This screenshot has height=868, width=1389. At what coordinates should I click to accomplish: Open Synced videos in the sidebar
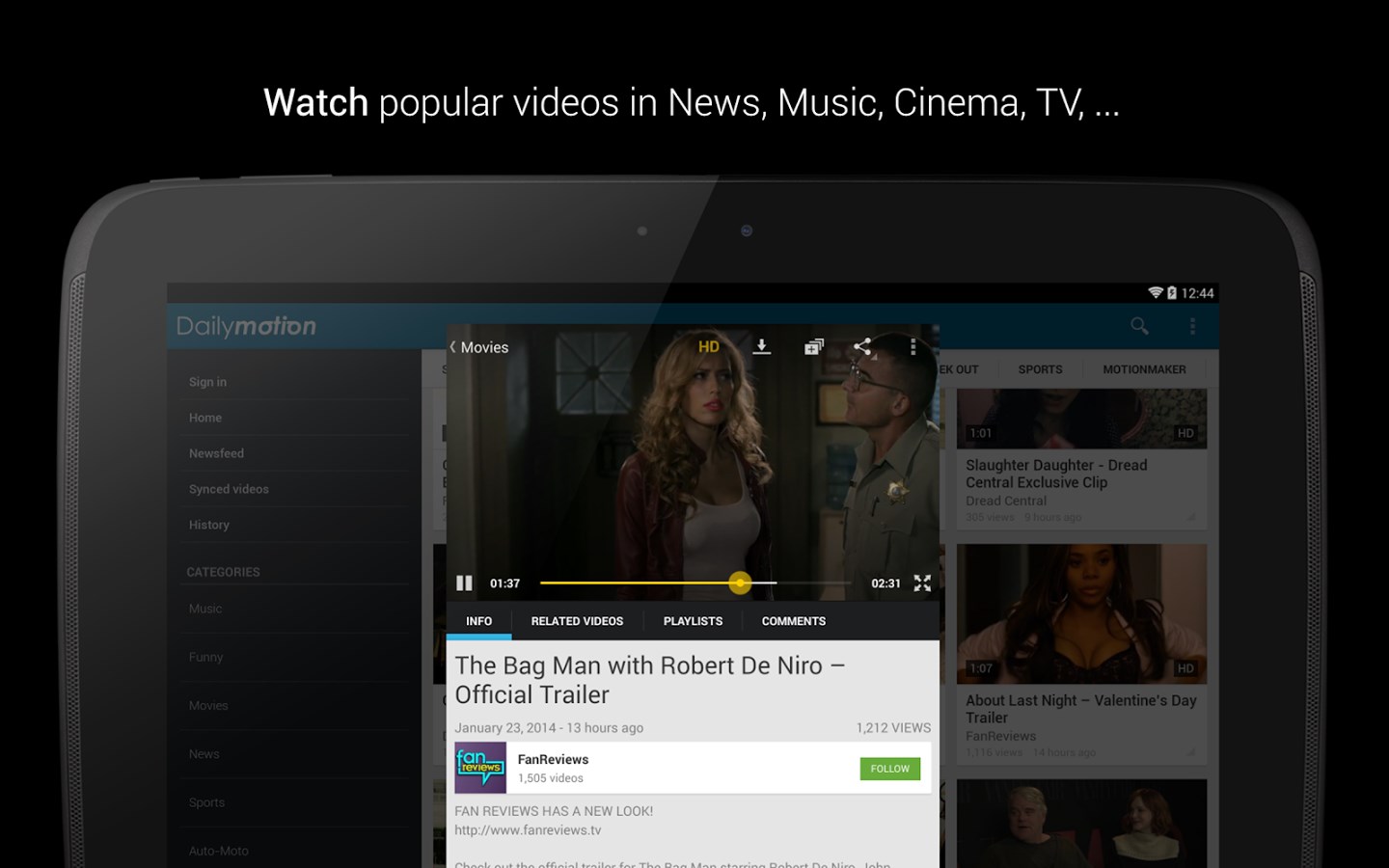point(229,489)
